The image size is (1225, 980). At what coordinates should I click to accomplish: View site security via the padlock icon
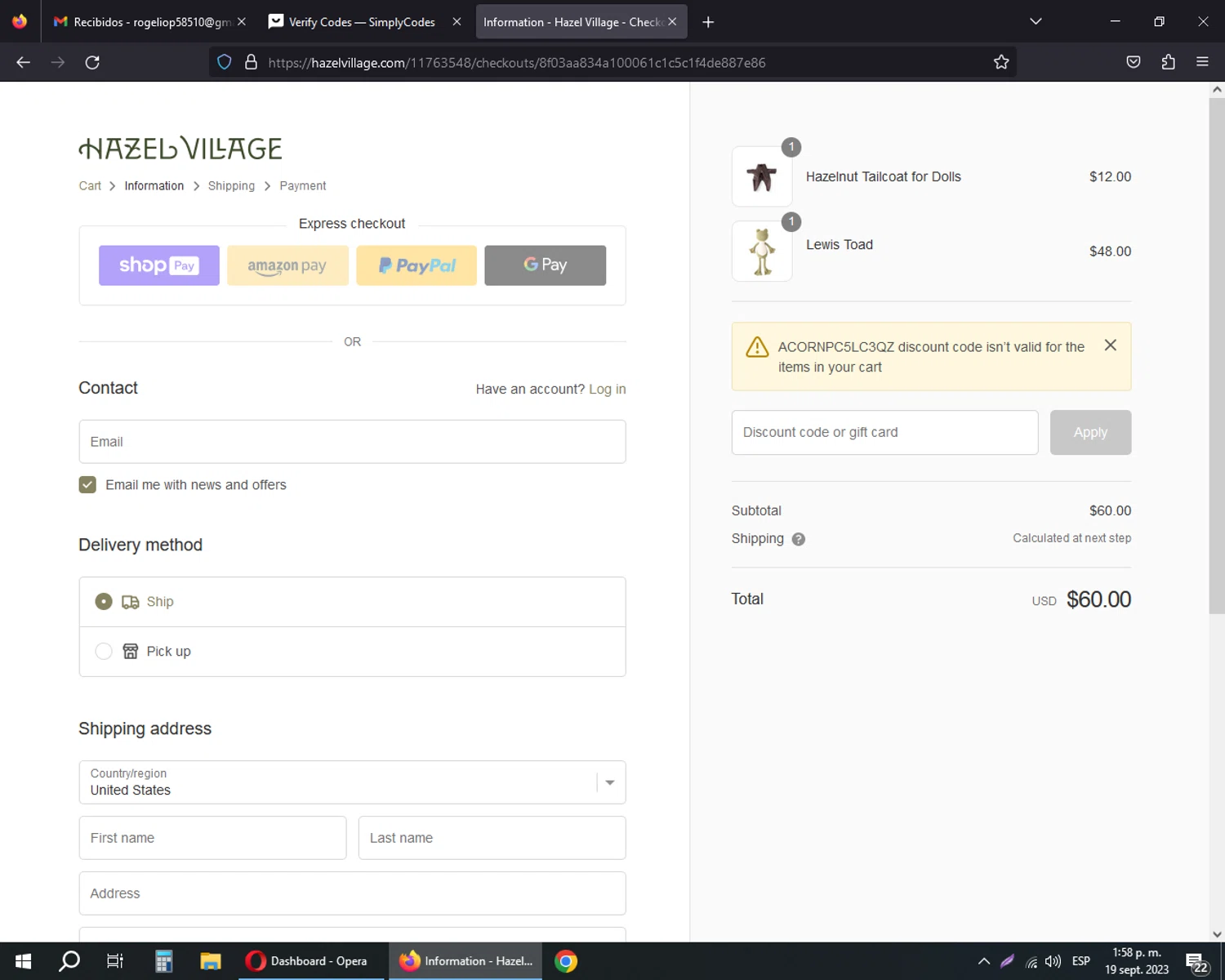coord(252,62)
